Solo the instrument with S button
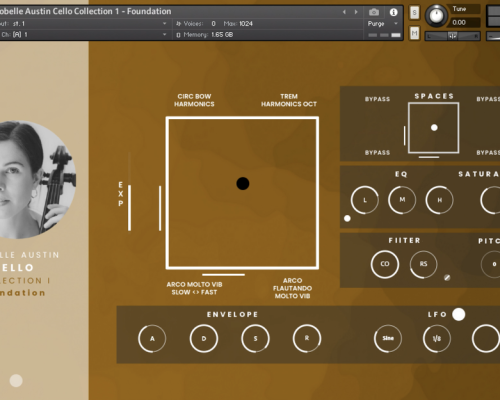The image size is (500, 400). click(414, 13)
